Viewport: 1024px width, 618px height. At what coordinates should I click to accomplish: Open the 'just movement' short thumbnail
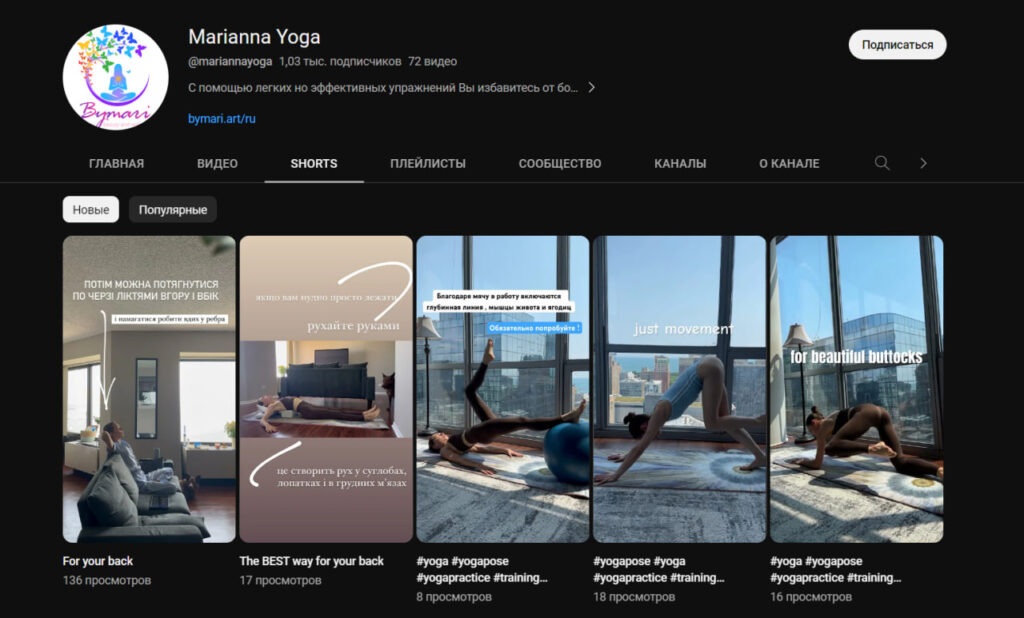click(679, 388)
